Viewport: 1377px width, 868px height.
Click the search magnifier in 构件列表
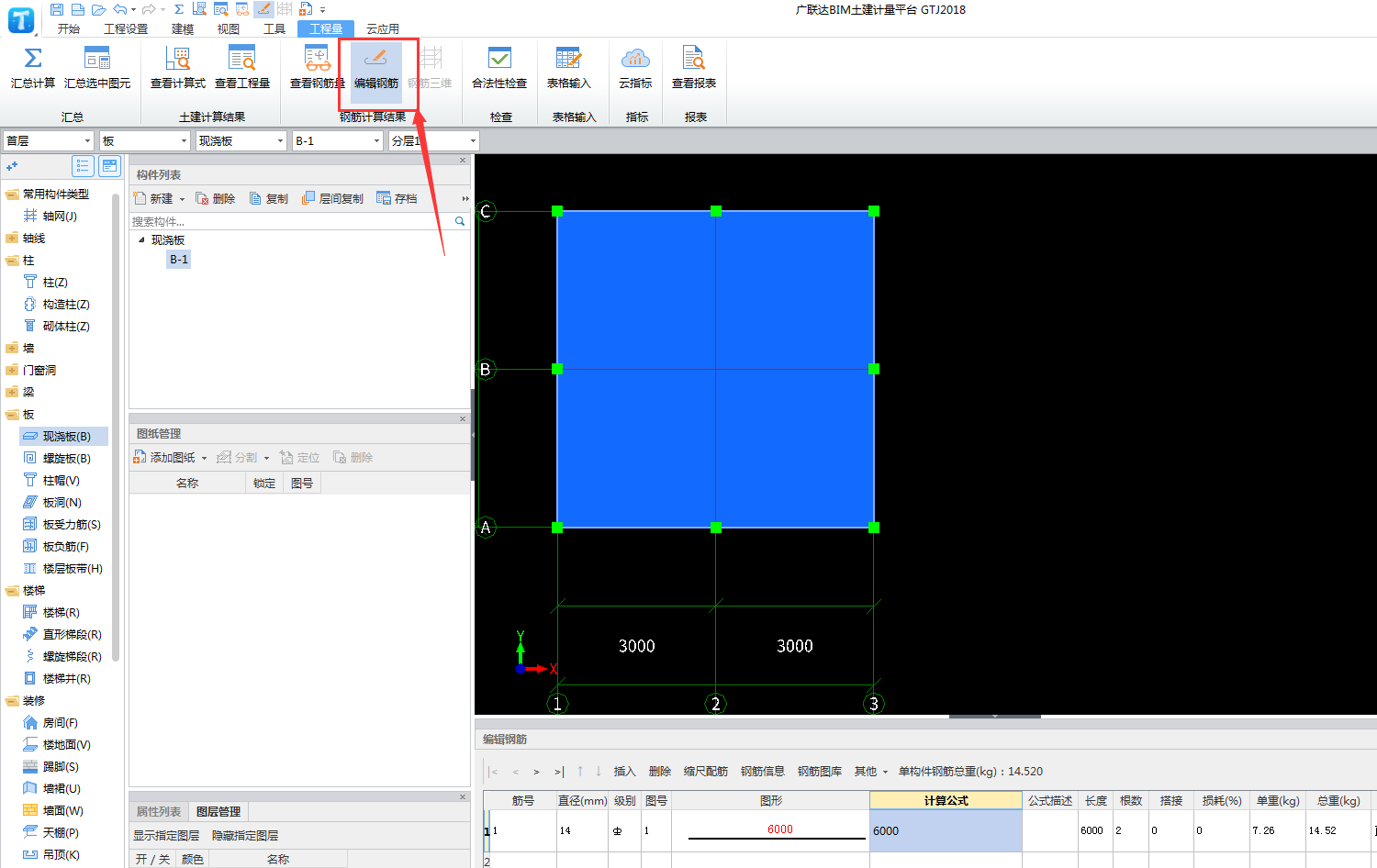460,221
